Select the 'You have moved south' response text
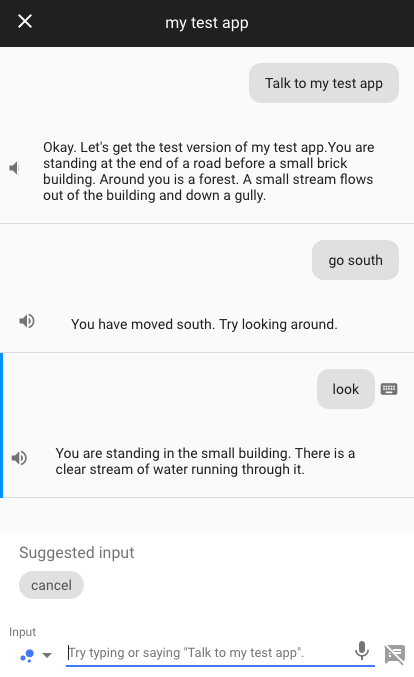Screen dimensions: 414x677 [204, 324]
